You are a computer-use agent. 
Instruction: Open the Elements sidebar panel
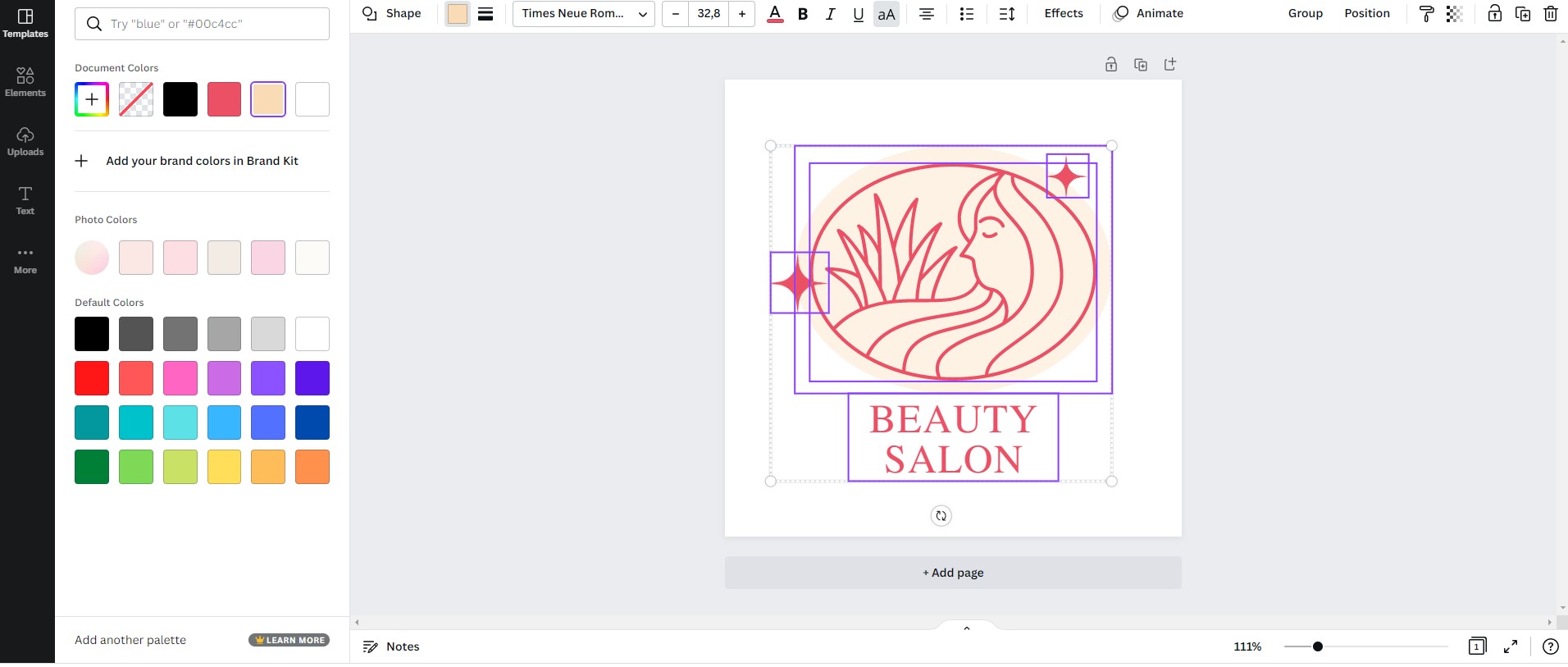click(x=25, y=82)
